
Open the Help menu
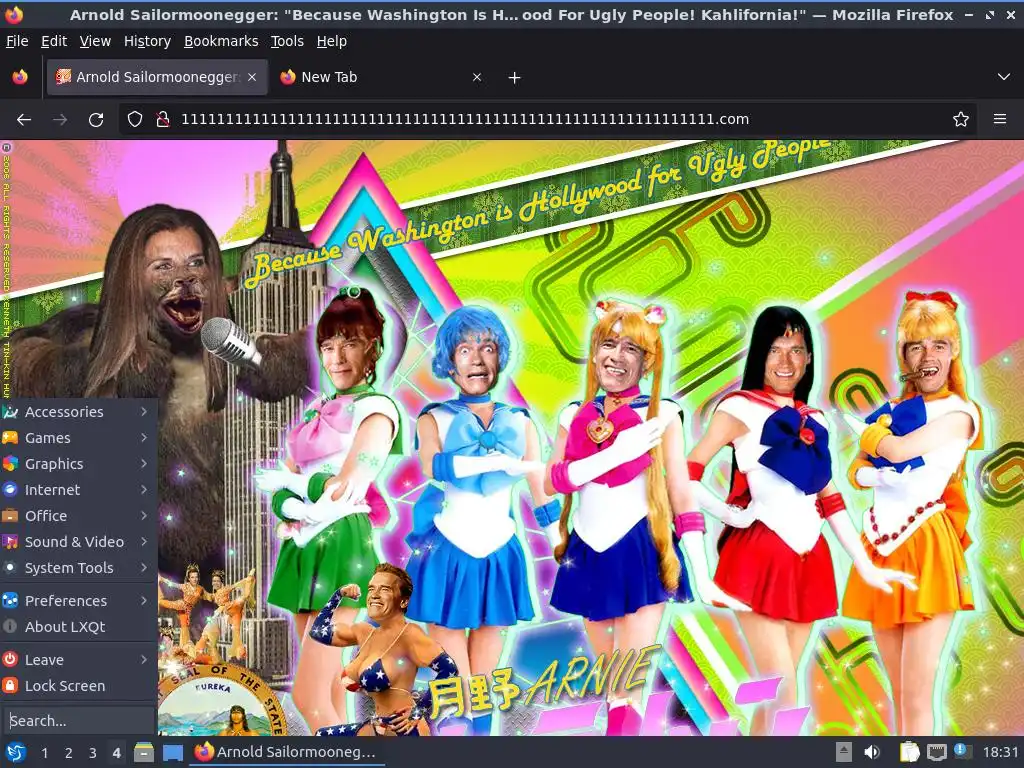(332, 41)
